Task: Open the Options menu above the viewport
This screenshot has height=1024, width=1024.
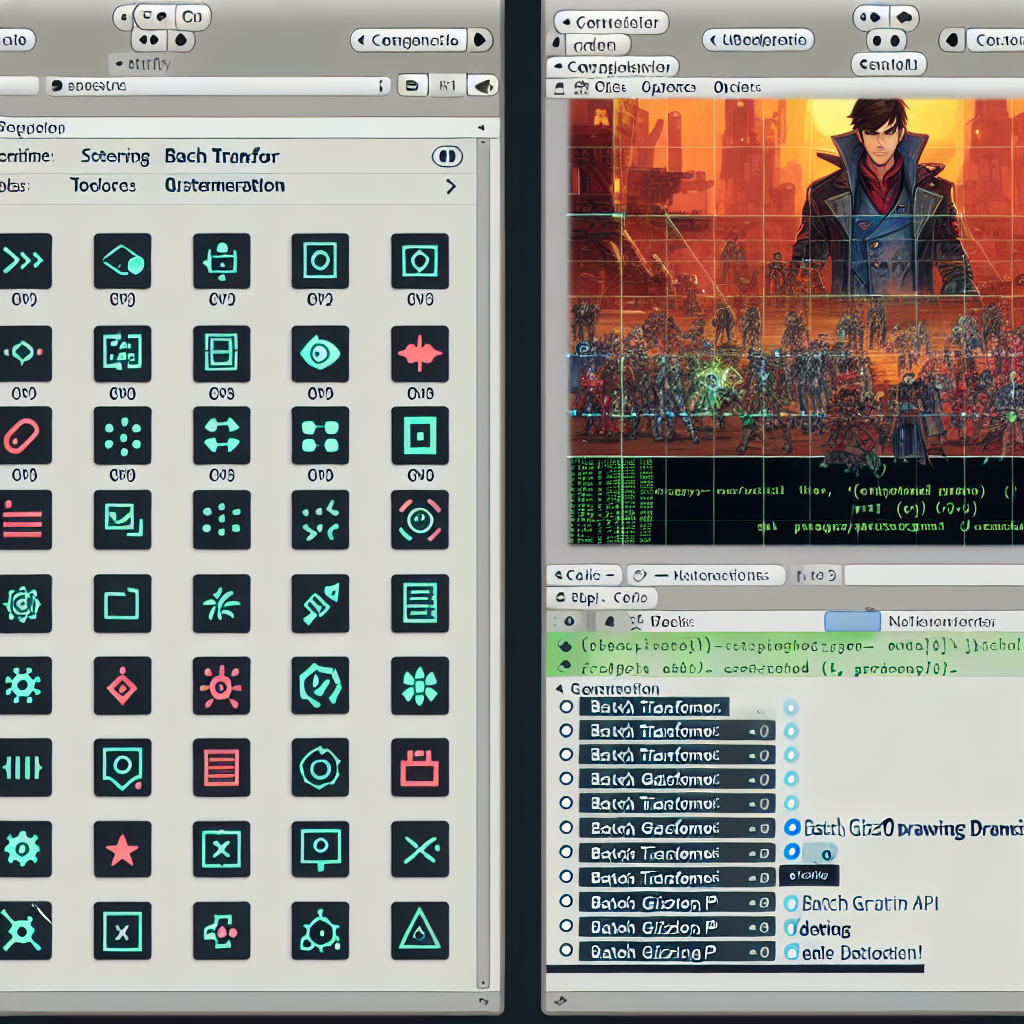Action: (x=668, y=87)
